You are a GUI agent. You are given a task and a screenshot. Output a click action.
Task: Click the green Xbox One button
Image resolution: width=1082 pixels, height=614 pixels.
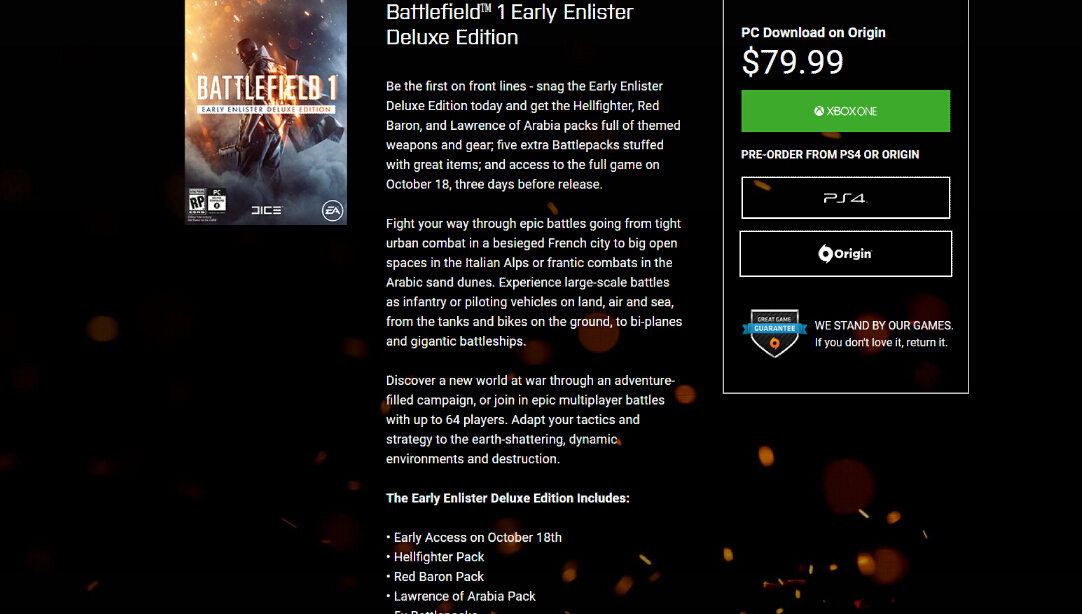click(845, 111)
